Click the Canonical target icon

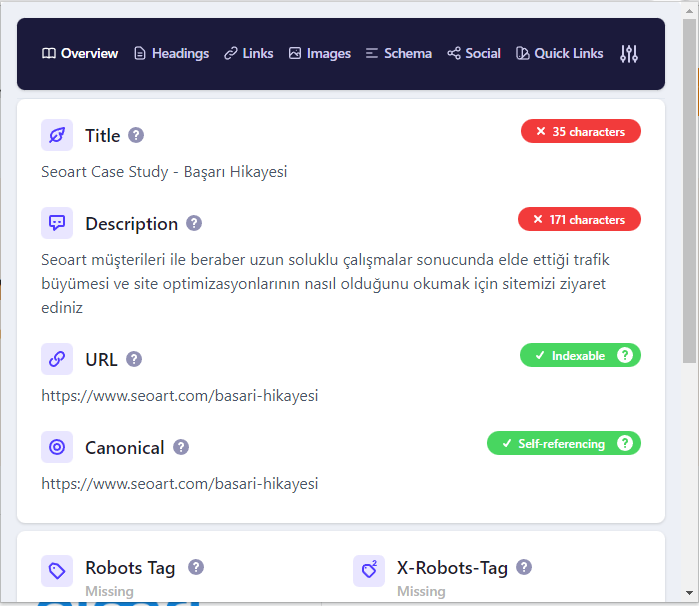[x=57, y=447]
